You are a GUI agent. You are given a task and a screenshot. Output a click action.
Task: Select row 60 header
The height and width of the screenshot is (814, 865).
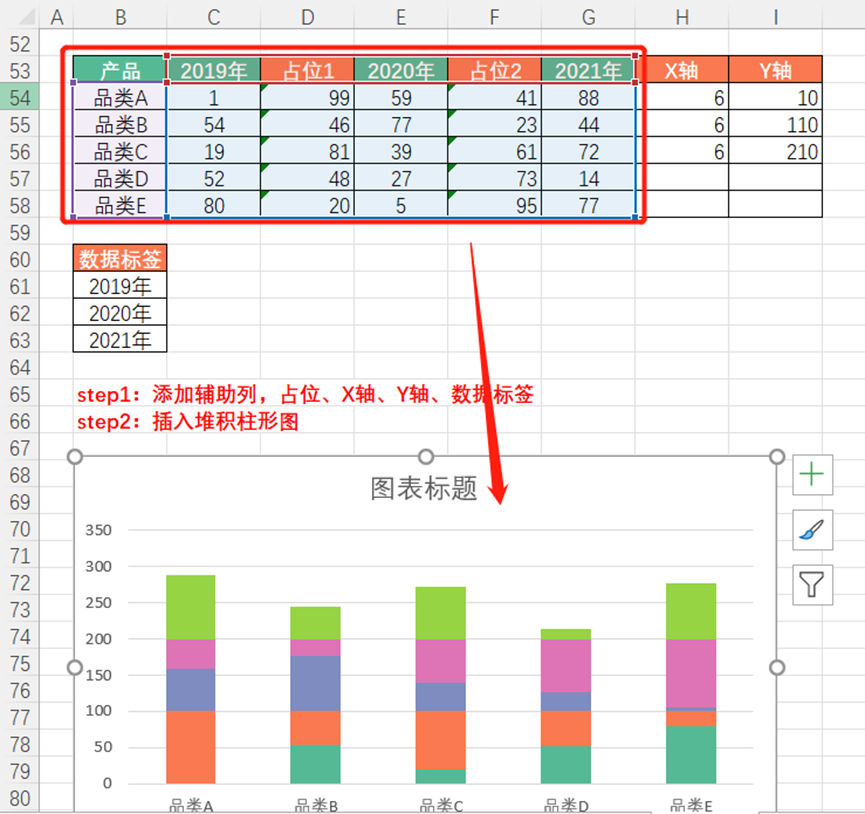point(20,259)
